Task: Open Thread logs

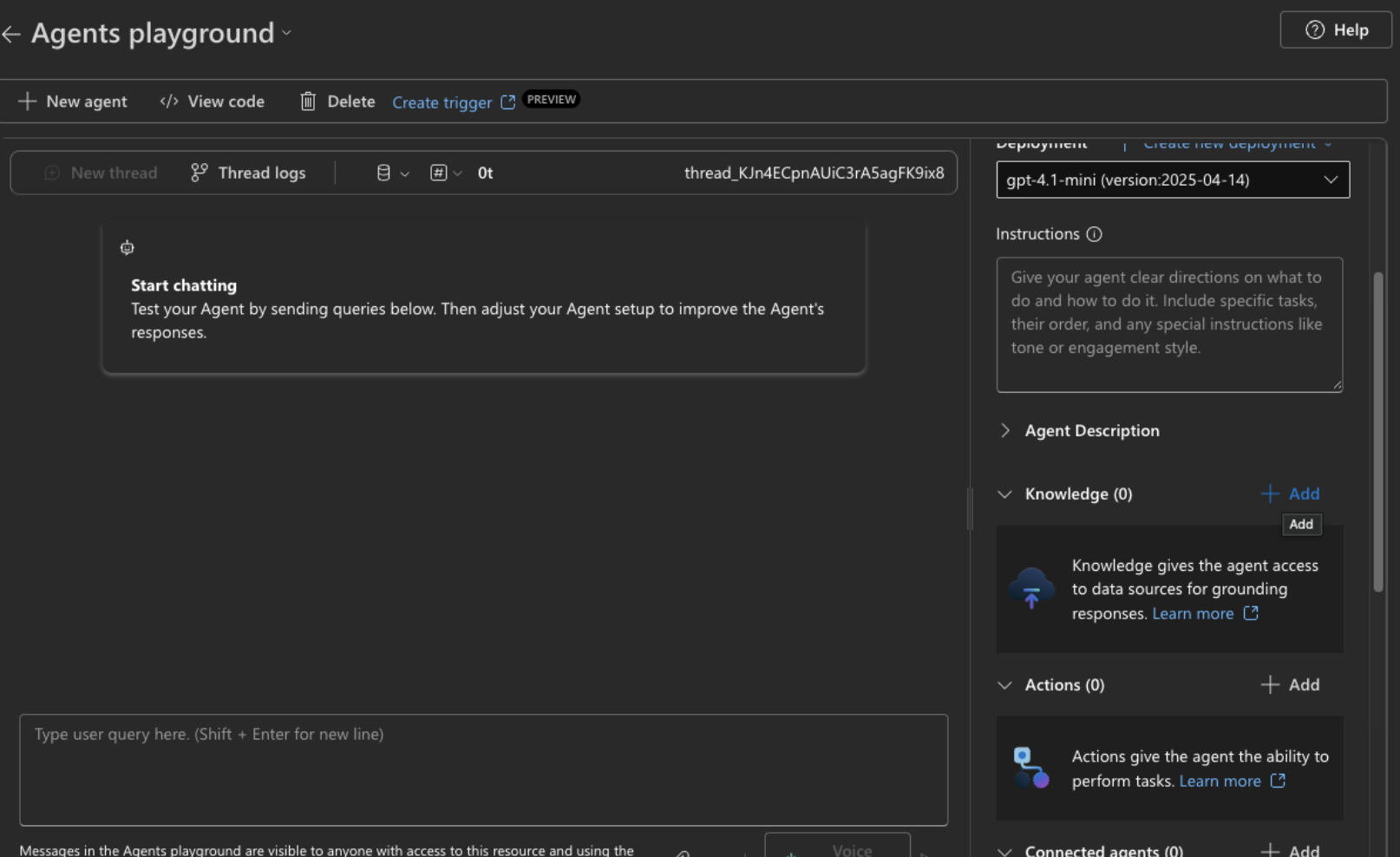Action: coord(249,173)
